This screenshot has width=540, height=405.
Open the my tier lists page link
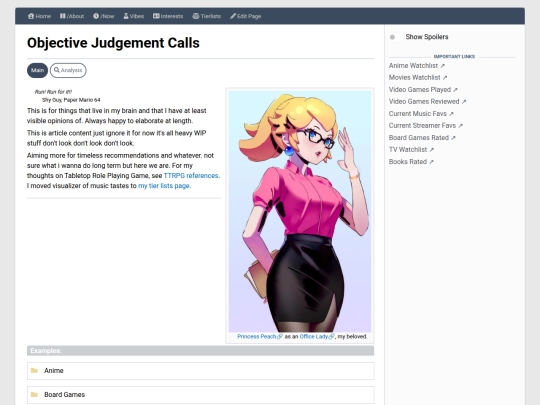point(164,186)
